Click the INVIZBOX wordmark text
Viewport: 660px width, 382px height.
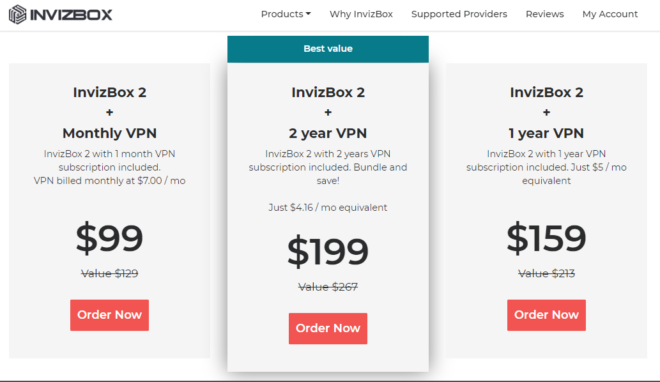point(71,15)
